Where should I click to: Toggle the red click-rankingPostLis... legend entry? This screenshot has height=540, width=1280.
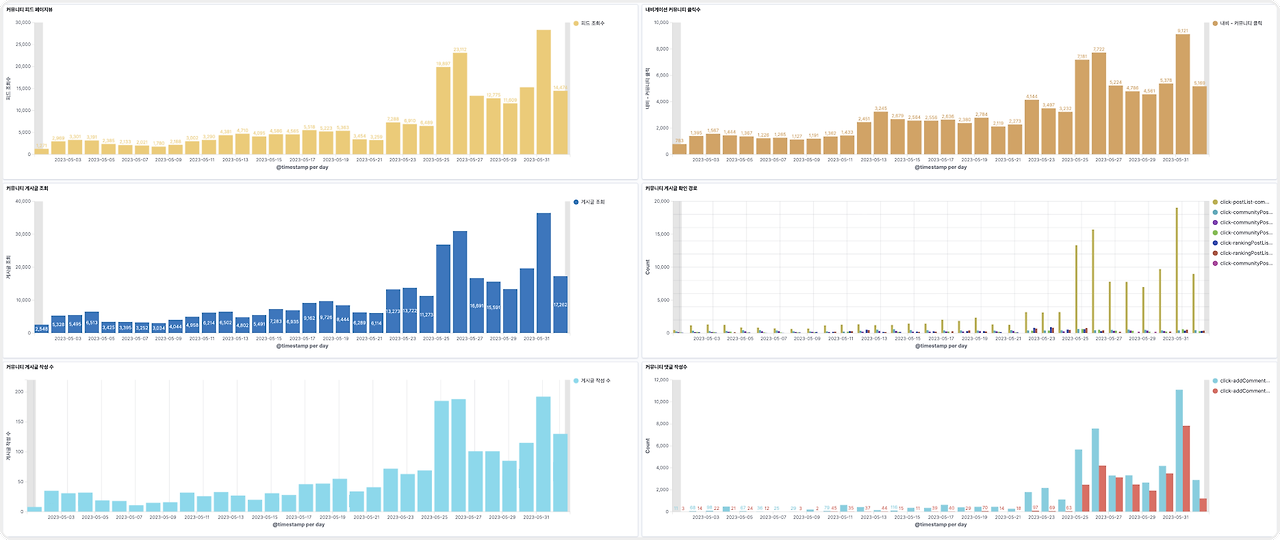pos(1243,253)
